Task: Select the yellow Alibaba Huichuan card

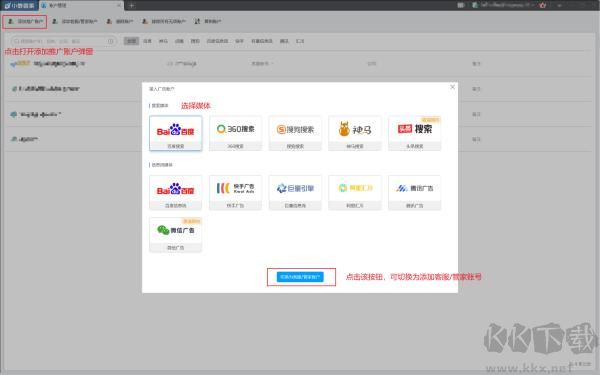Action: [x=355, y=192]
